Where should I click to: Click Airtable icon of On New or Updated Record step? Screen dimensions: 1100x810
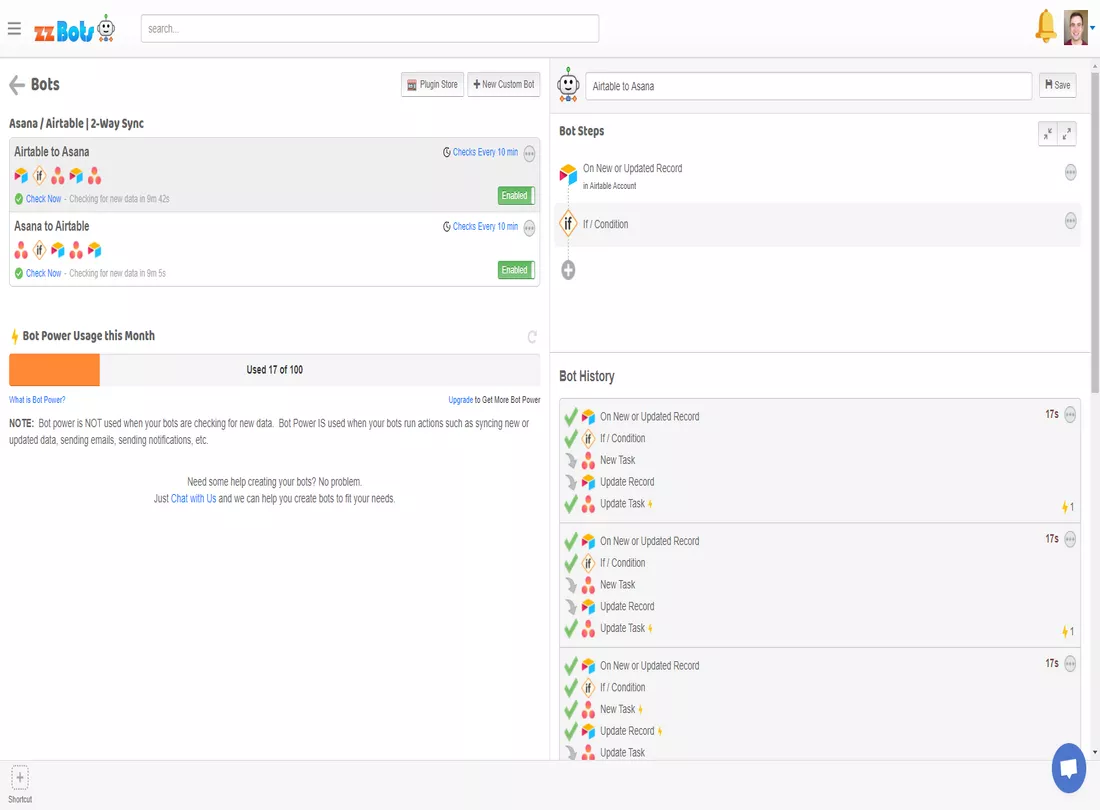pyautogui.click(x=568, y=173)
